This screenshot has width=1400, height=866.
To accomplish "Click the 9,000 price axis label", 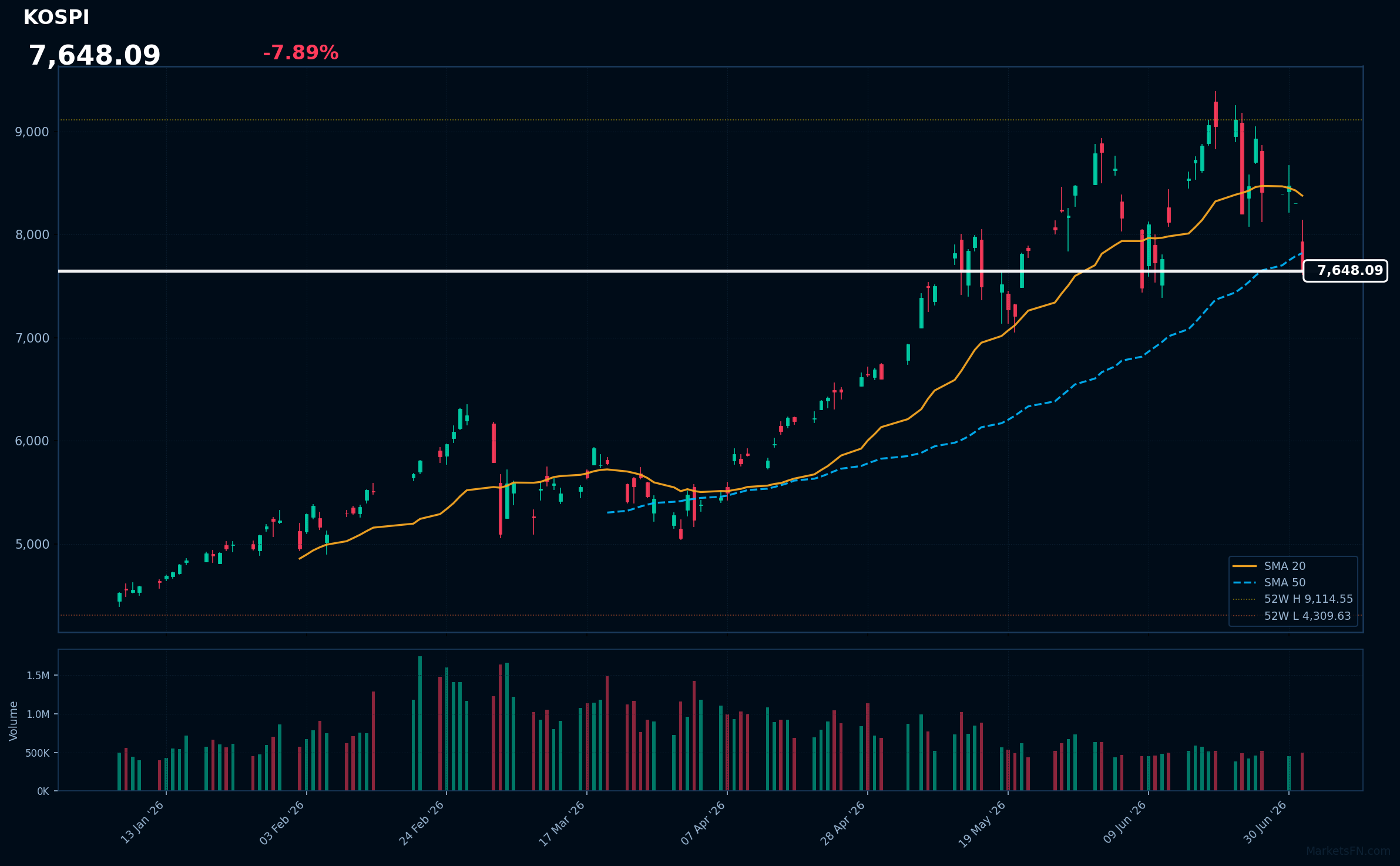I will [x=32, y=132].
